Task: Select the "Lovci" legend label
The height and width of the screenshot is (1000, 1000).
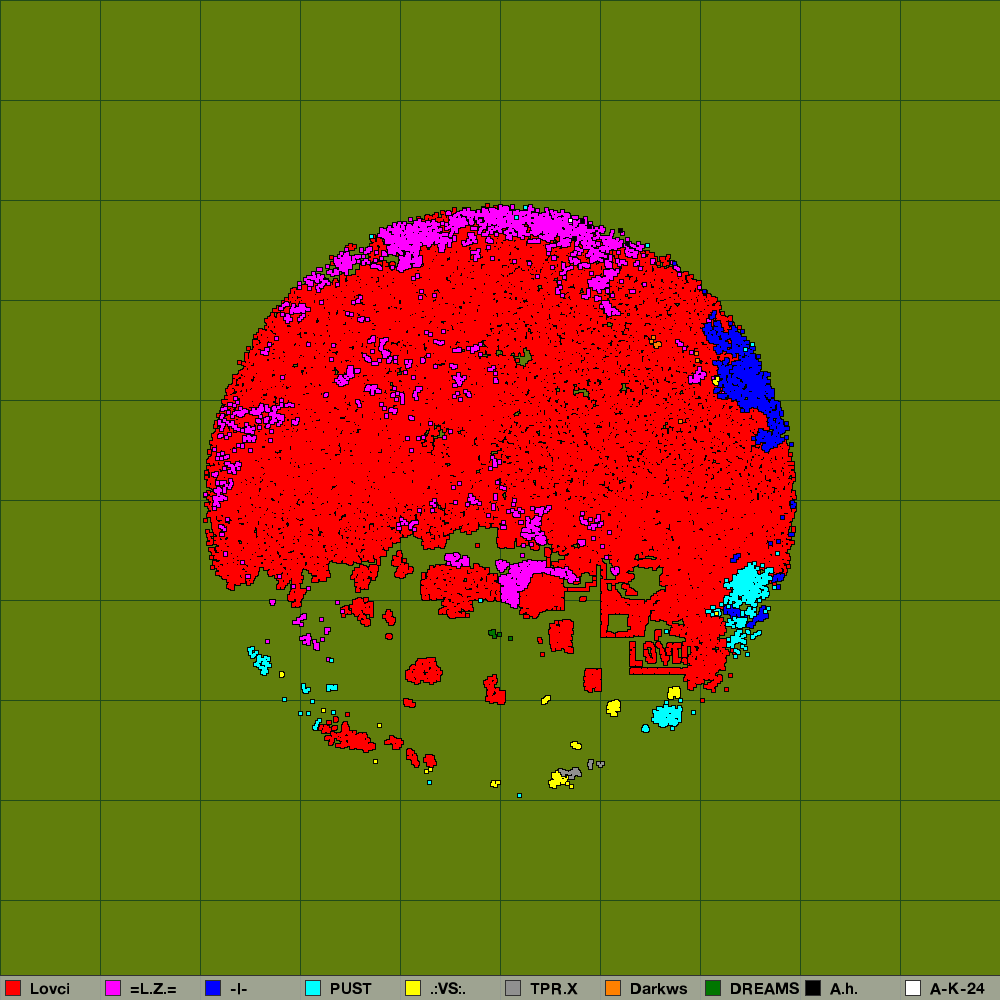Action: 50,989
